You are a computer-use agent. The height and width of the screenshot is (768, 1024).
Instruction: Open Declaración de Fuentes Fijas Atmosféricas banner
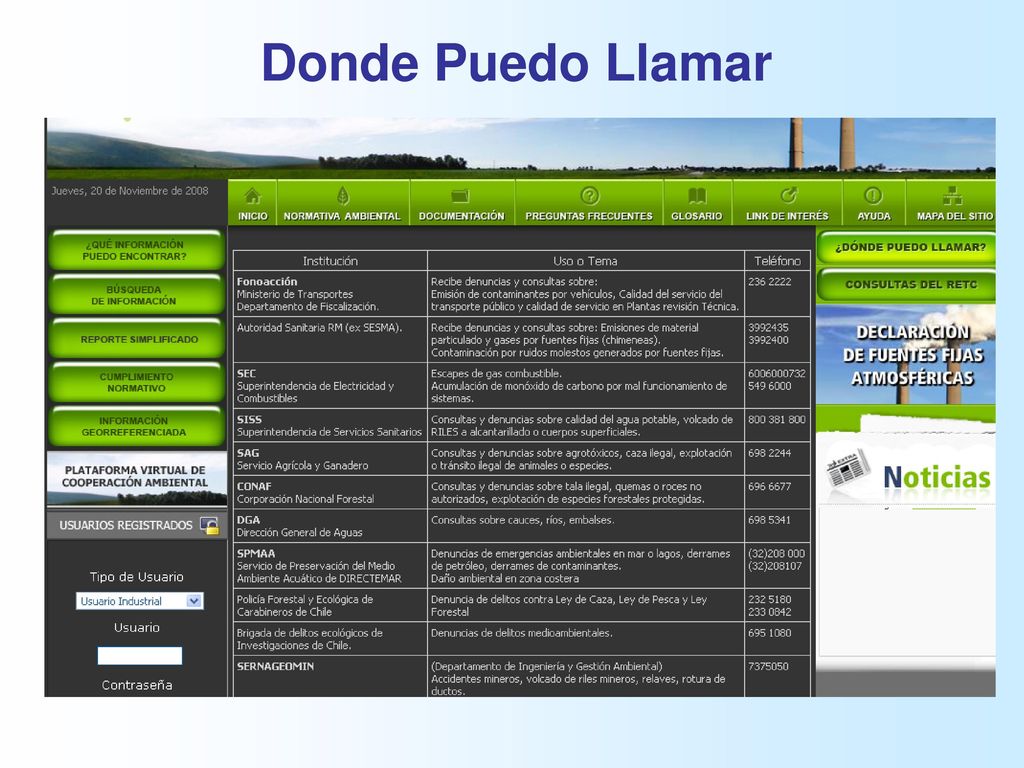906,355
